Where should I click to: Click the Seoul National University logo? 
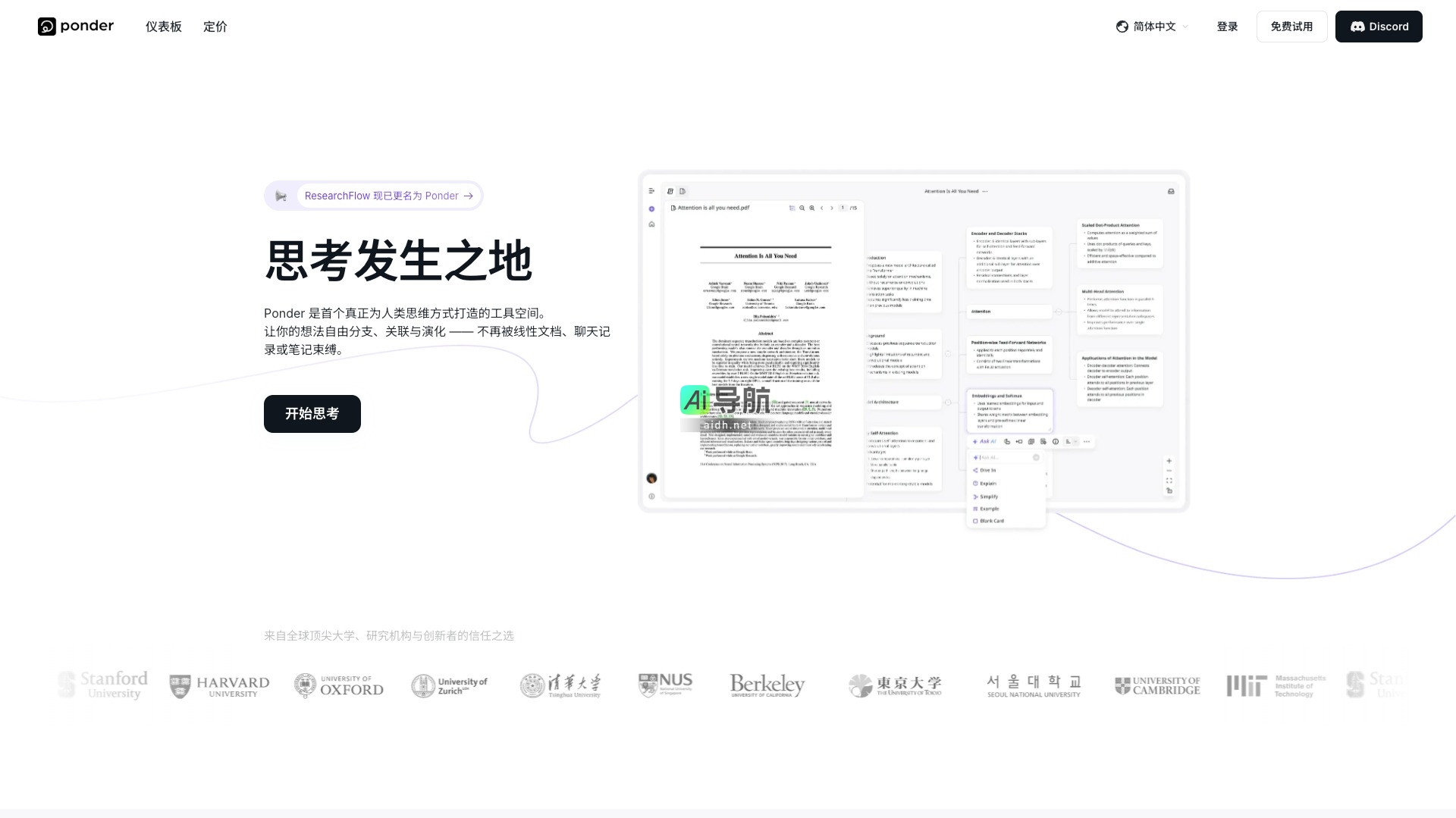(1034, 685)
